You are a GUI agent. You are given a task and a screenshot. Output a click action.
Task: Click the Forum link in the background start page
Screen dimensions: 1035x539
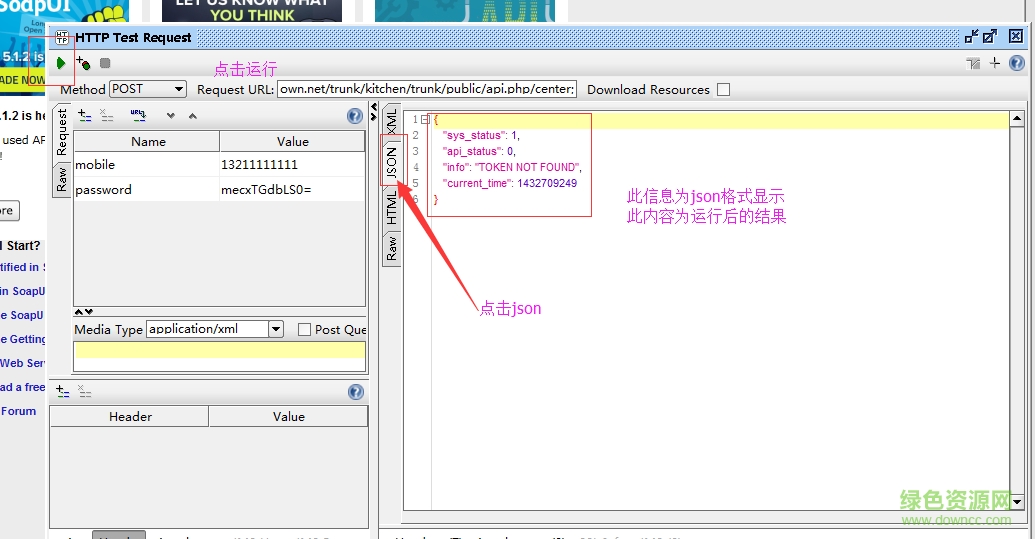(x=18, y=411)
